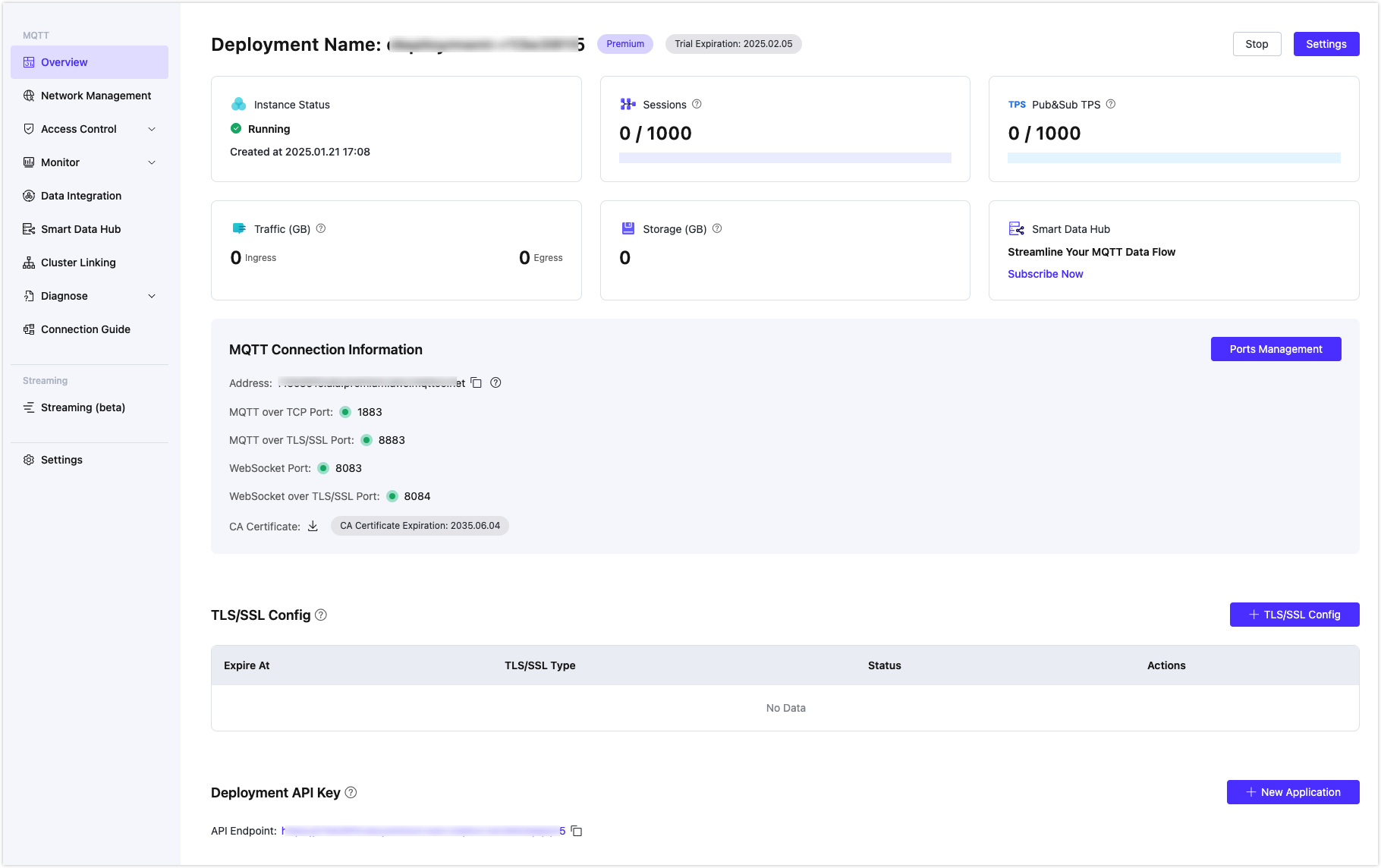This screenshot has width=1381, height=868.
Task: Click the Status column header
Action: 884,665
